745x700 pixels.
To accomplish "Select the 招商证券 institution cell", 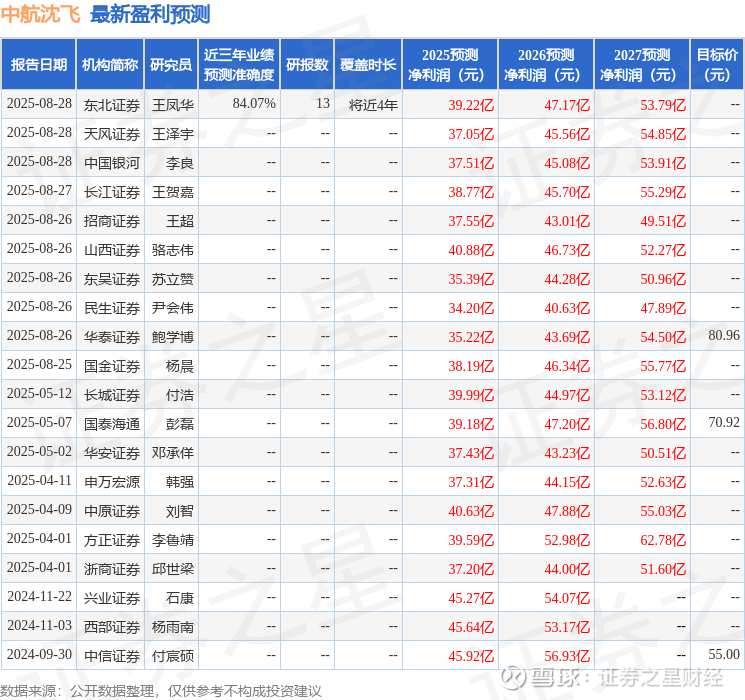I will click(x=112, y=221).
